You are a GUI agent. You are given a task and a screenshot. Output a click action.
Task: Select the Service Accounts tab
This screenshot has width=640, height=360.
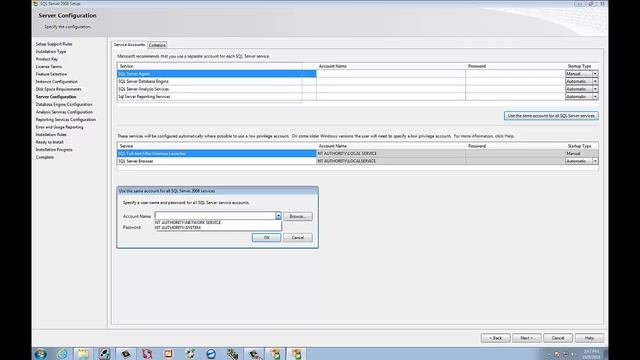click(x=129, y=44)
